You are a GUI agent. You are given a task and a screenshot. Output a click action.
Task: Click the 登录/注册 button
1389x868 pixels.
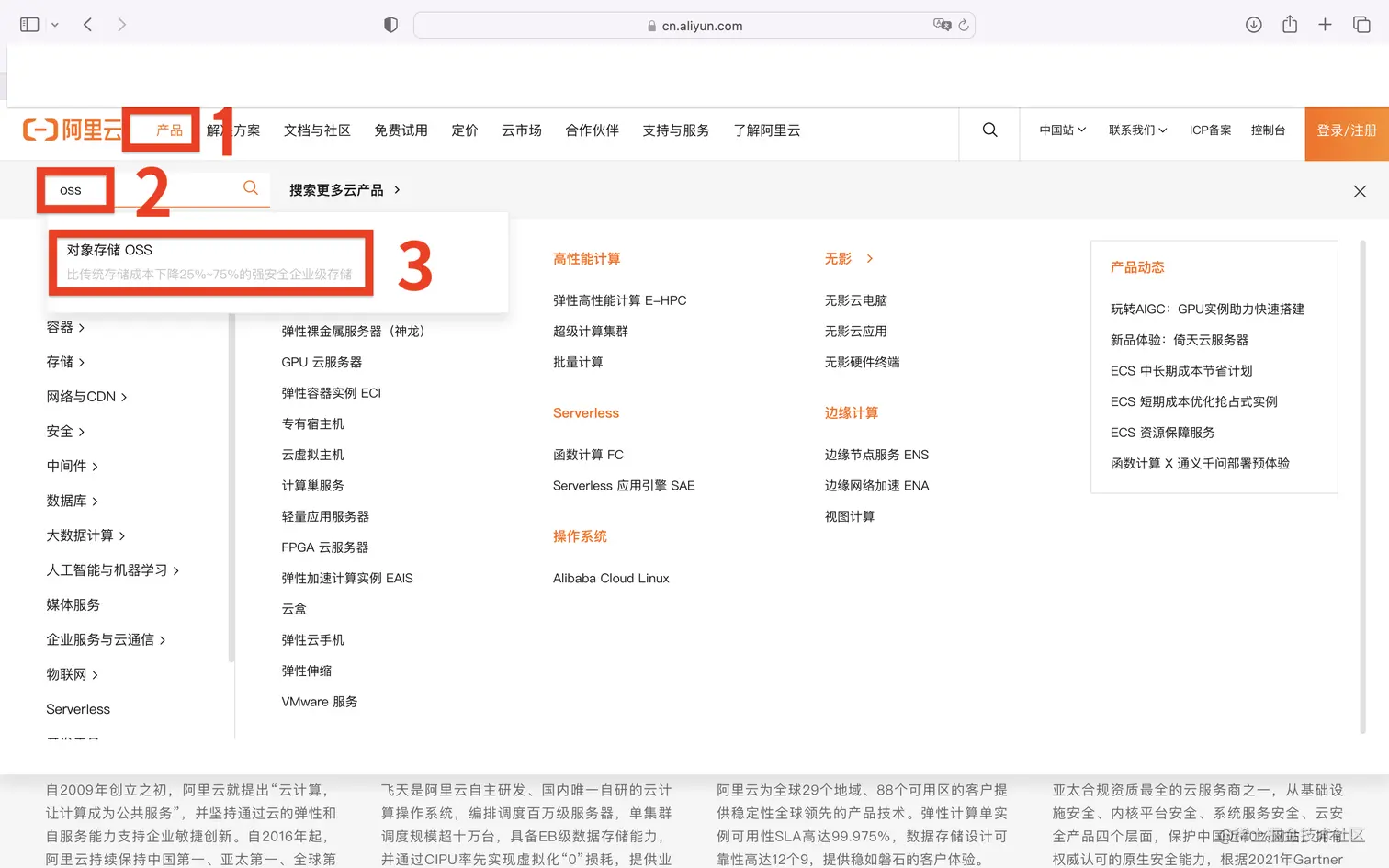1346,130
